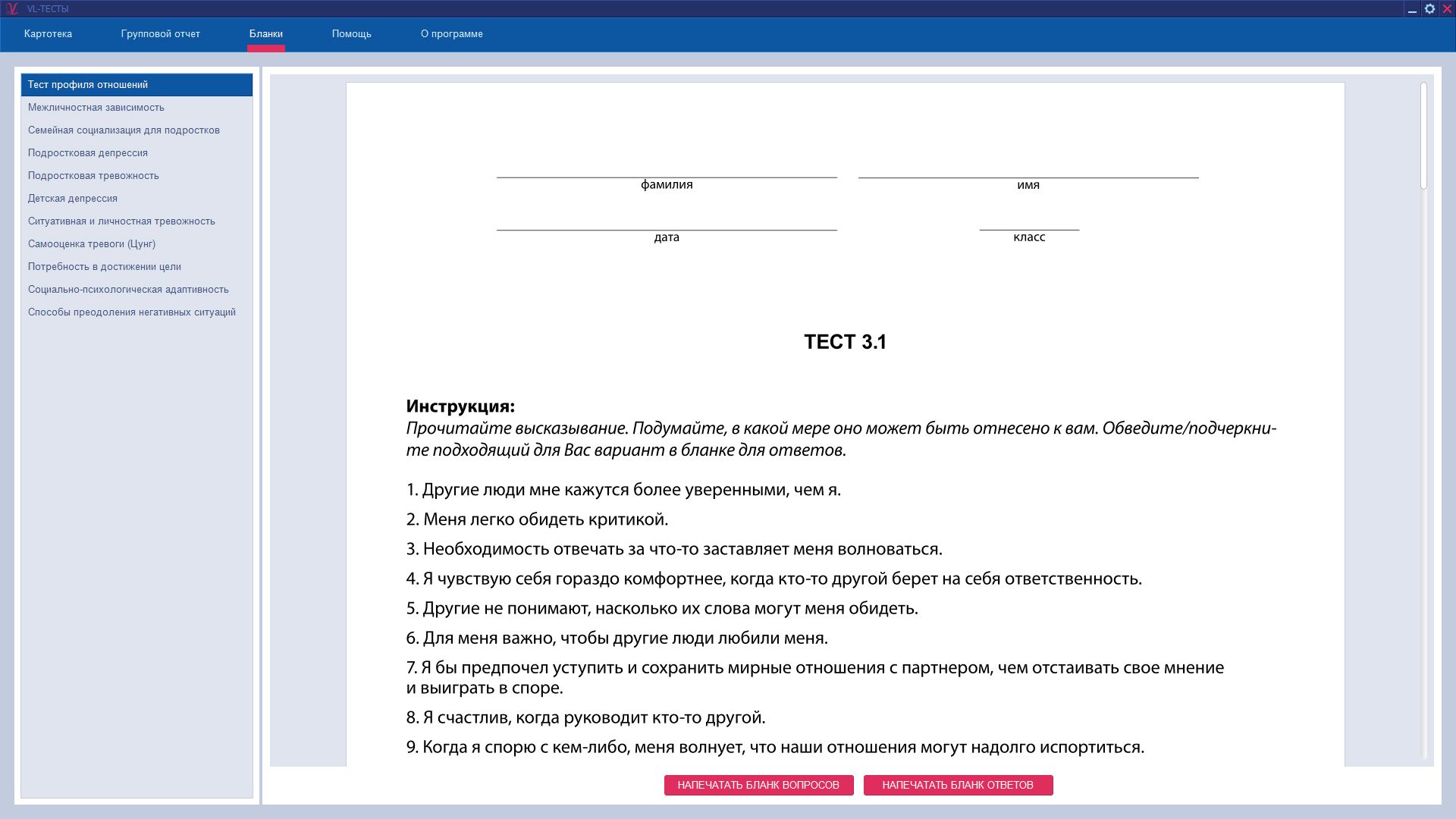The width and height of the screenshot is (1456, 819).
Task: Minimize the VL-ТЕСТЫ window
Action: (1412, 10)
